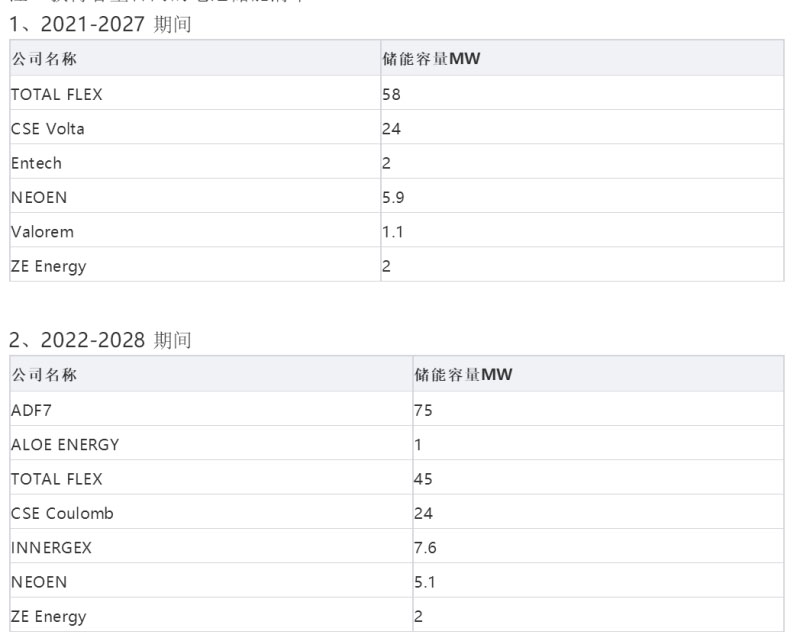
Task: Click ZE Energy in the 2022-2028 table
Action: [48, 616]
